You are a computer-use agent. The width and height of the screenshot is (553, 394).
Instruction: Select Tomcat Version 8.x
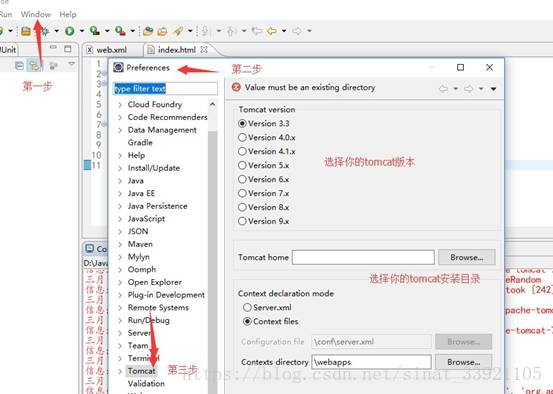click(x=264, y=207)
